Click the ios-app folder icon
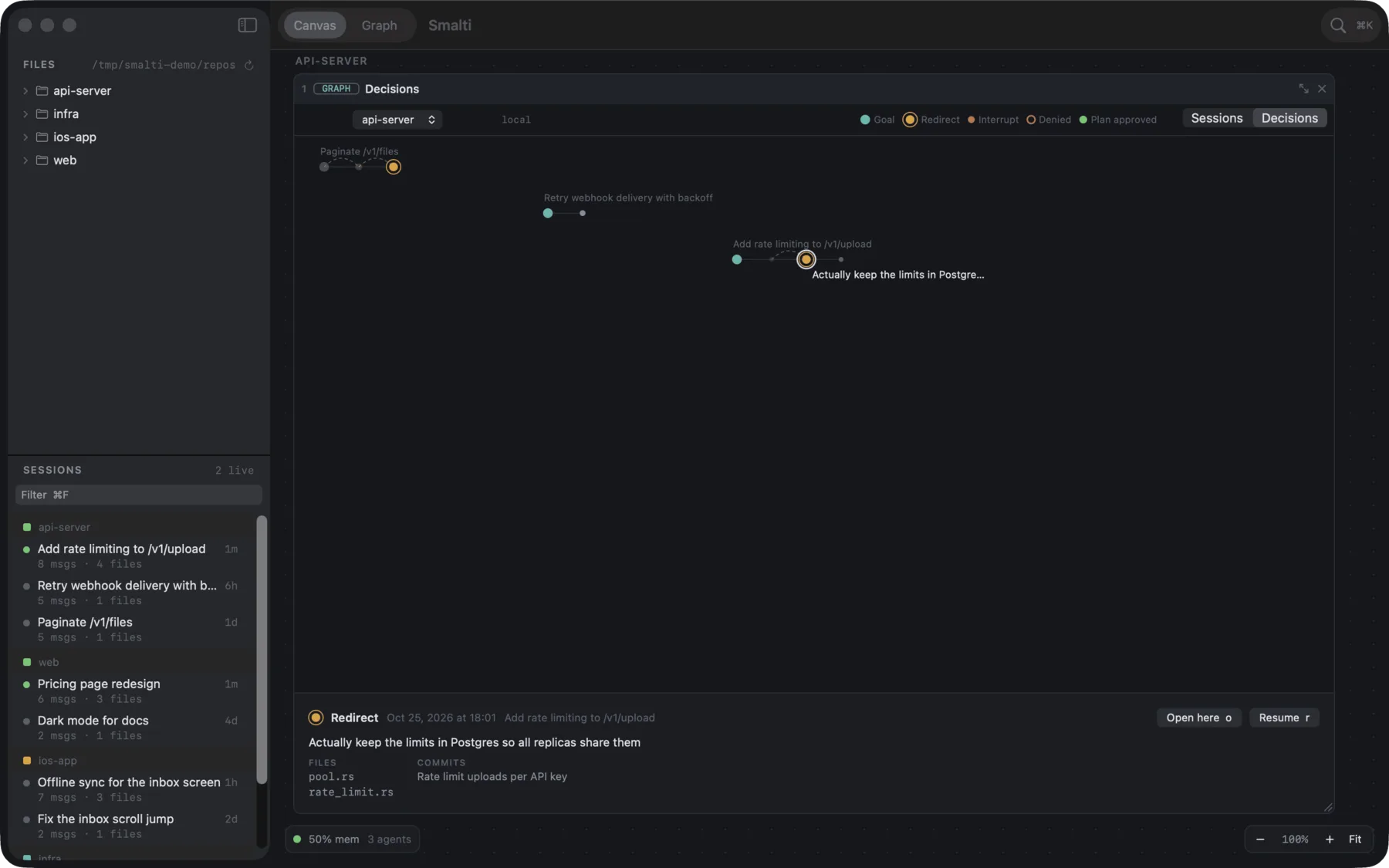Image resolution: width=1389 pixels, height=868 pixels. click(42, 137)
